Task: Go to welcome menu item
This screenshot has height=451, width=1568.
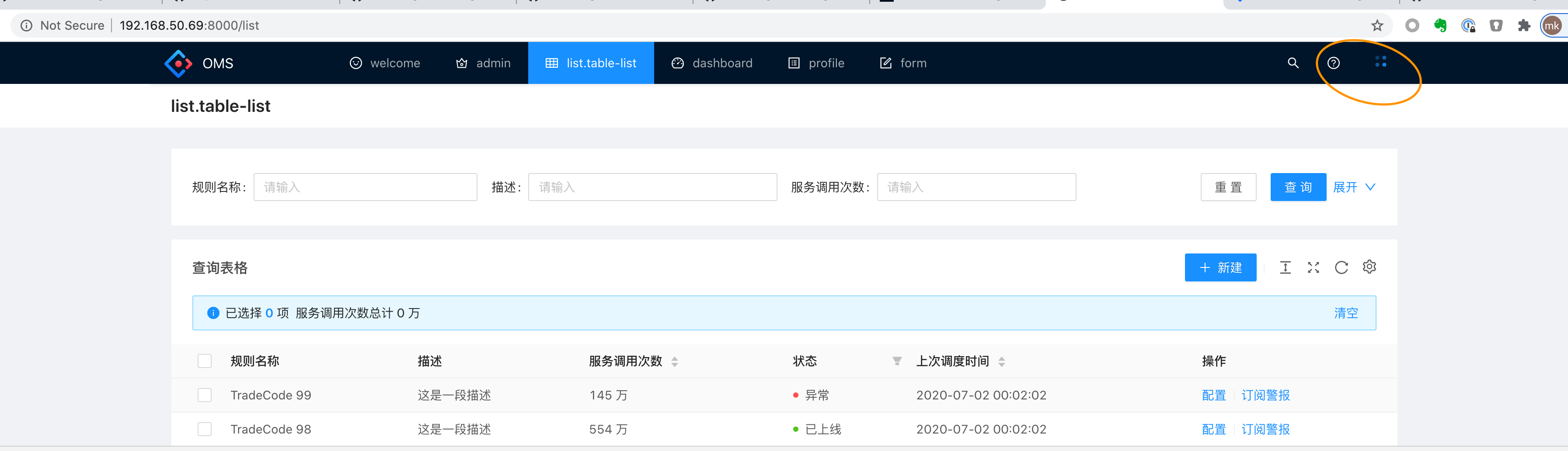Action: click(x=385, y=62)
